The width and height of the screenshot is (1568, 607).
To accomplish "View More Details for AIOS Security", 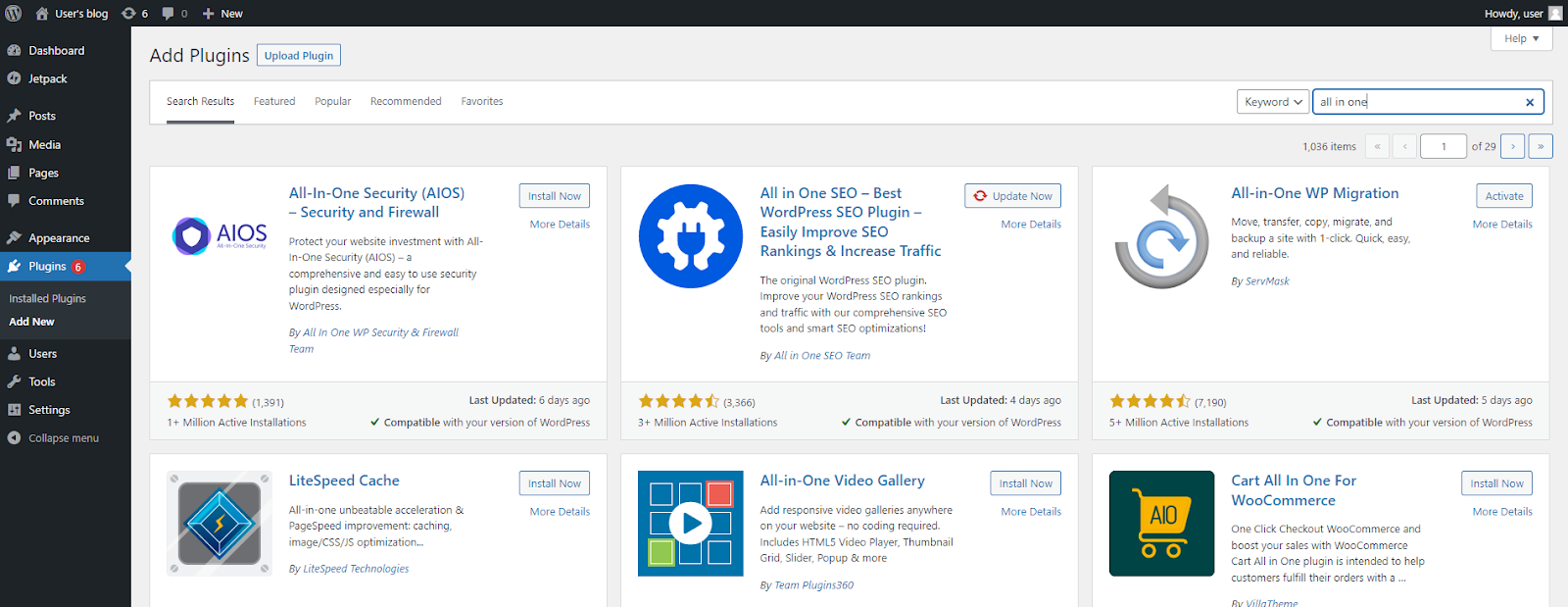I will coord(560,225).
